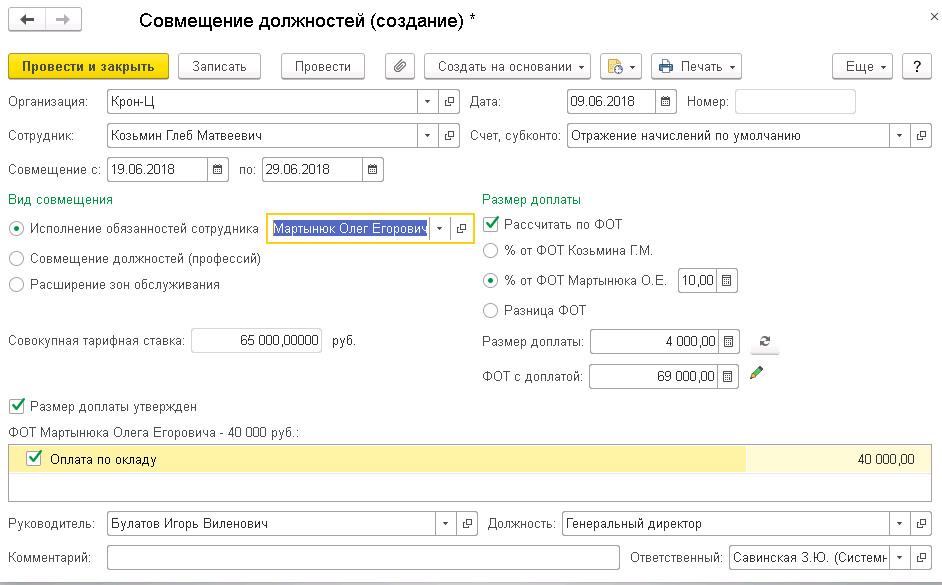Image resolution: width=942 pixels, height=585 pixels.
Task: Expand the Должность dropdown list
Action: pyautogui.click(x=899, y=524)
